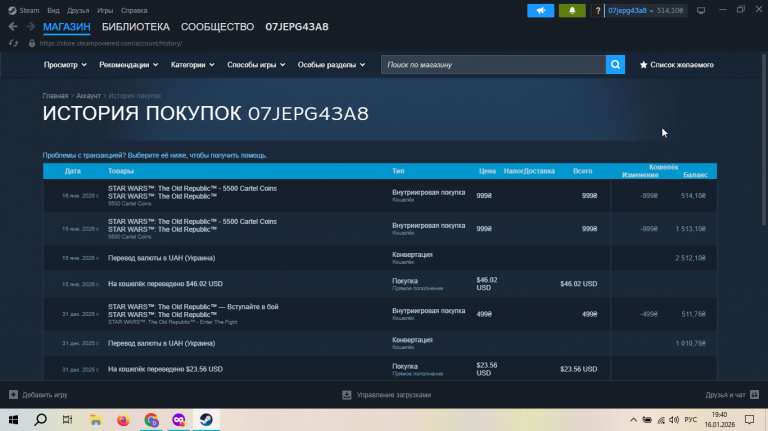
Task: Open the Справка menu
Action: coord(134,10)
